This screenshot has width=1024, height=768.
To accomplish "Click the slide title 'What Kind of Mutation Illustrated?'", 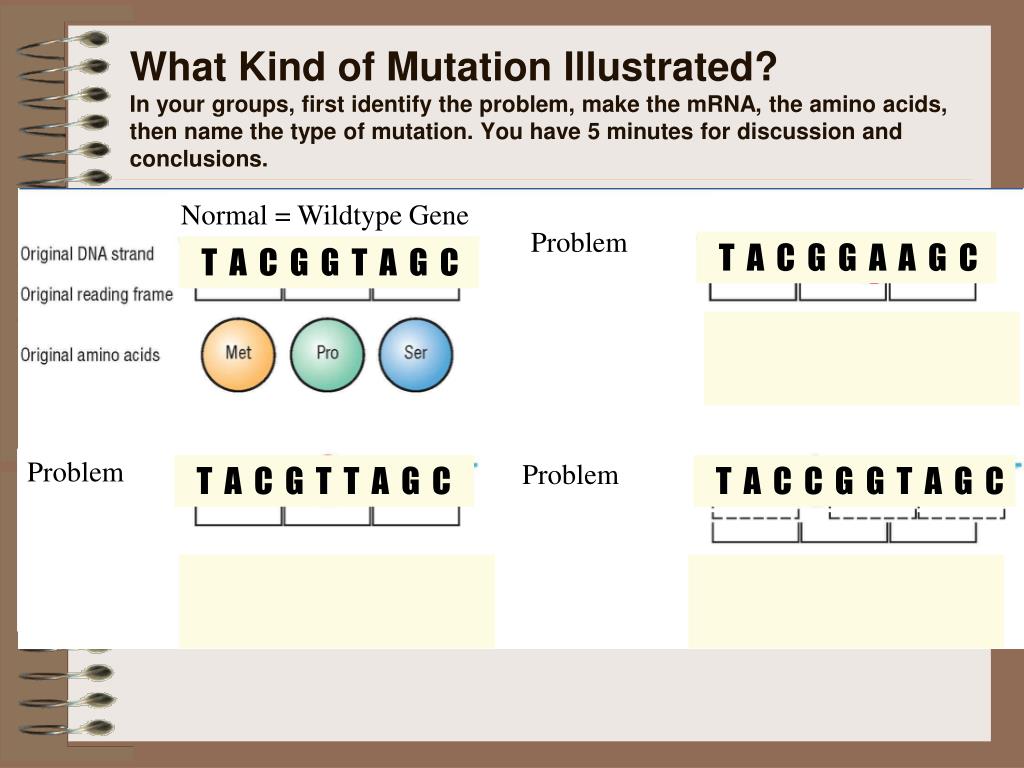I will 453,67.
